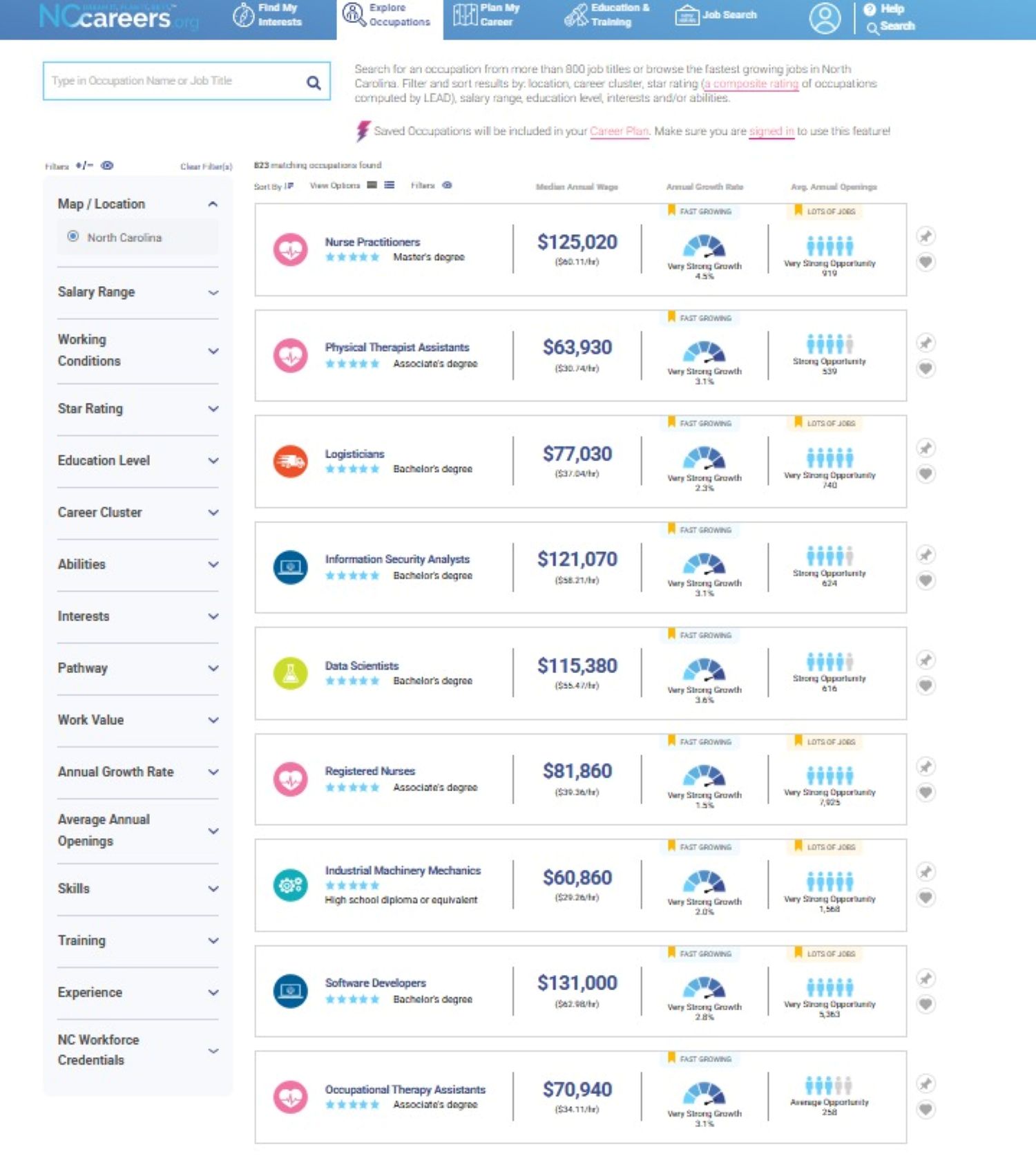The width and height of the screenshot is (1036, 1156).
Task: Favorite Software Developers using heart icon
Action: (x=925, y=1004)
